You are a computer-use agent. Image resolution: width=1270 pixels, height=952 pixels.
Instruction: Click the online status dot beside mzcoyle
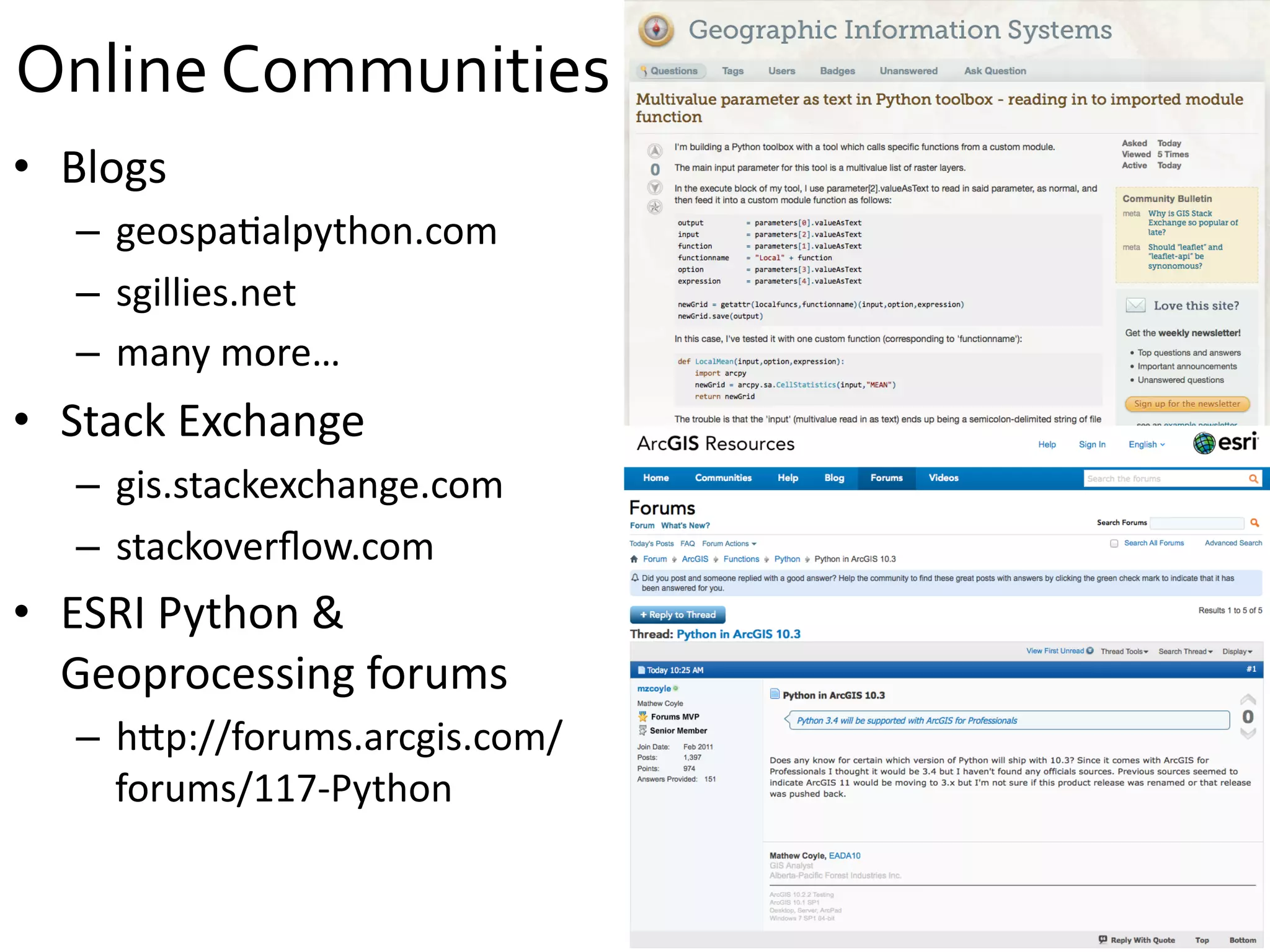pos(676,688)
